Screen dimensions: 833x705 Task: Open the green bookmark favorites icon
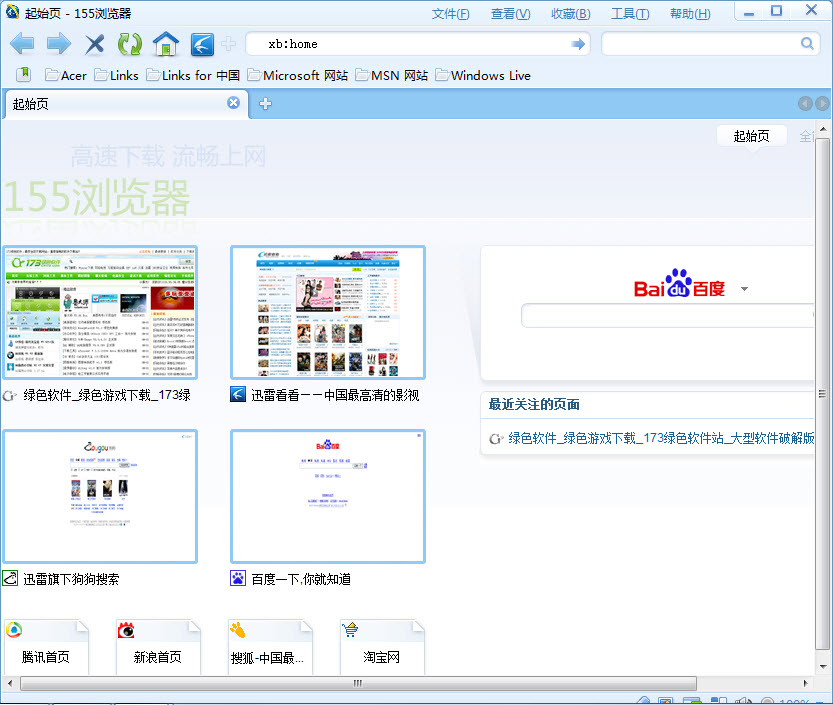click(x=23, y=74)
